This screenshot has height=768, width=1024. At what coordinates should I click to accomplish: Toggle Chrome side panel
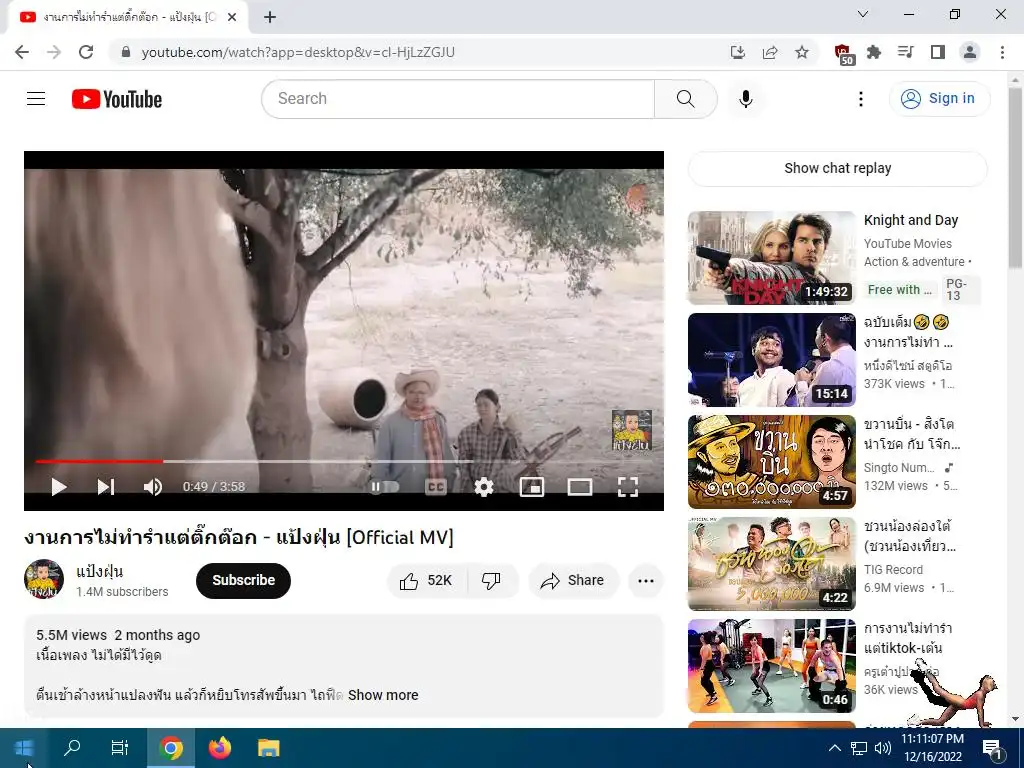[x=938, y=52]
